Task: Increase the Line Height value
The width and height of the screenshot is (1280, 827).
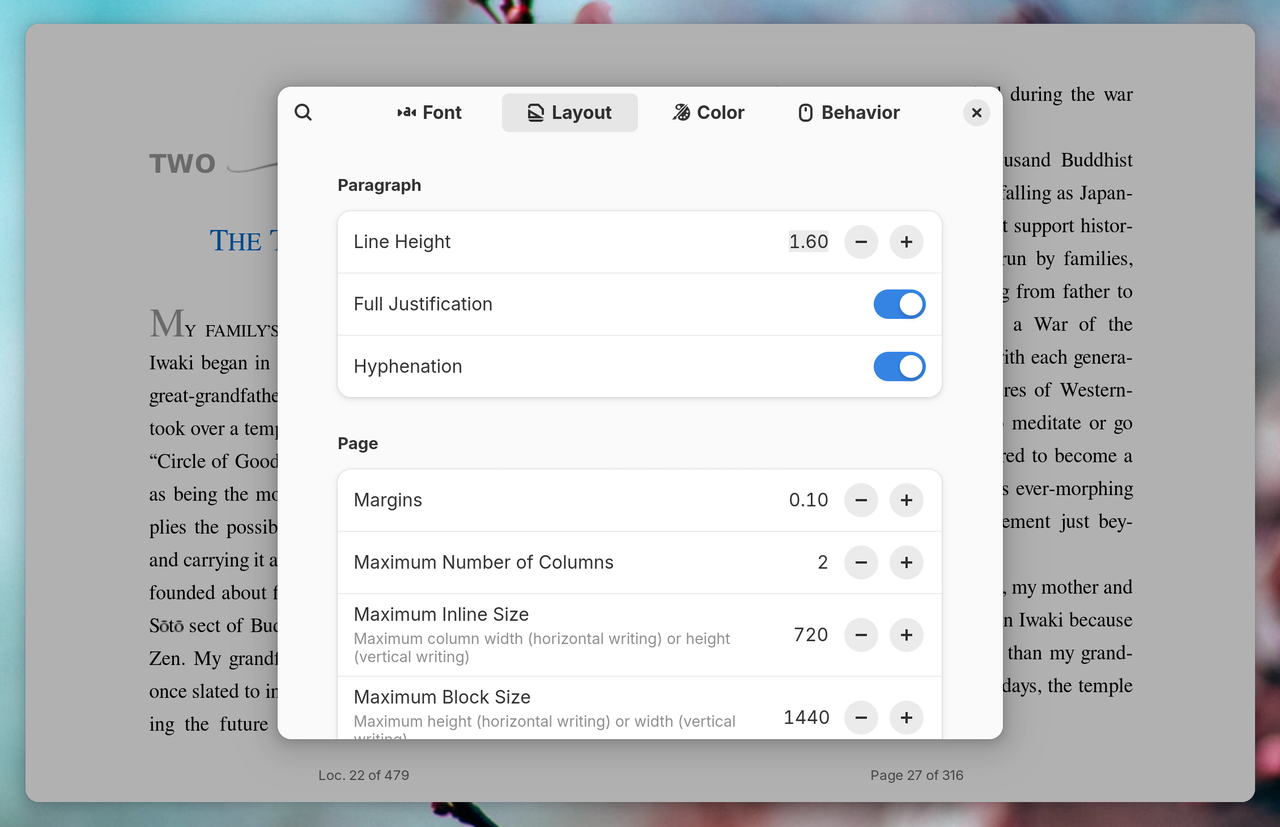Action: pos(906,241)
